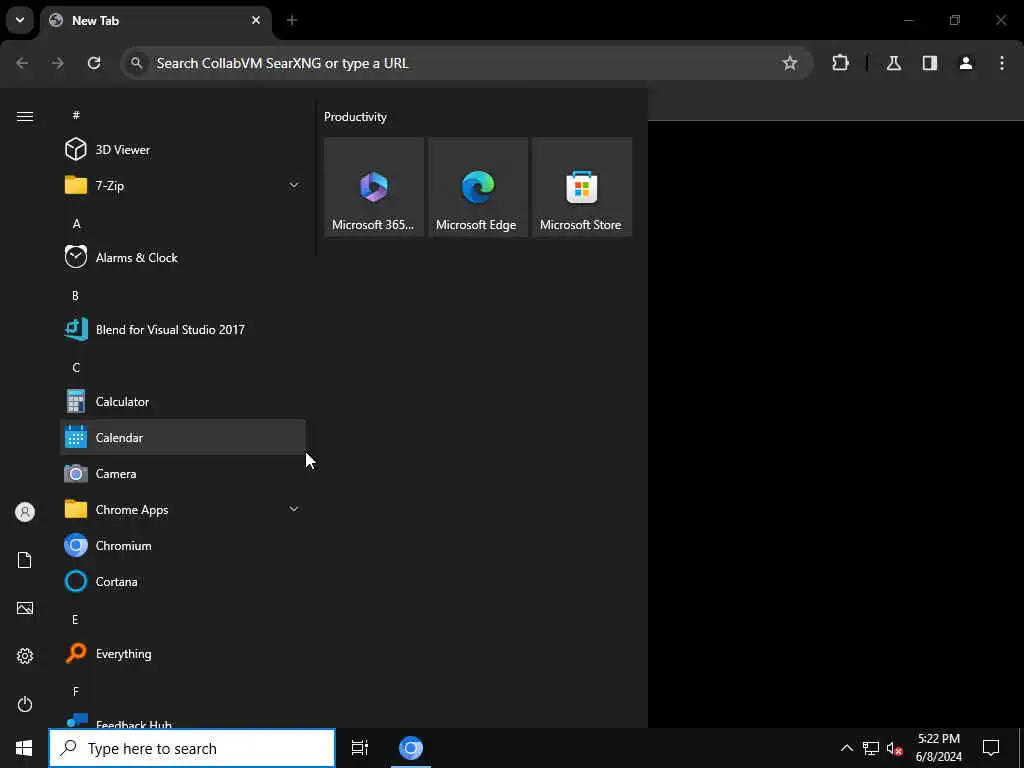This screenshot has height=768, width=1024.
Task: Open the Microsoft Store tile
Action: pyautogui.click(x=582, y=187)
